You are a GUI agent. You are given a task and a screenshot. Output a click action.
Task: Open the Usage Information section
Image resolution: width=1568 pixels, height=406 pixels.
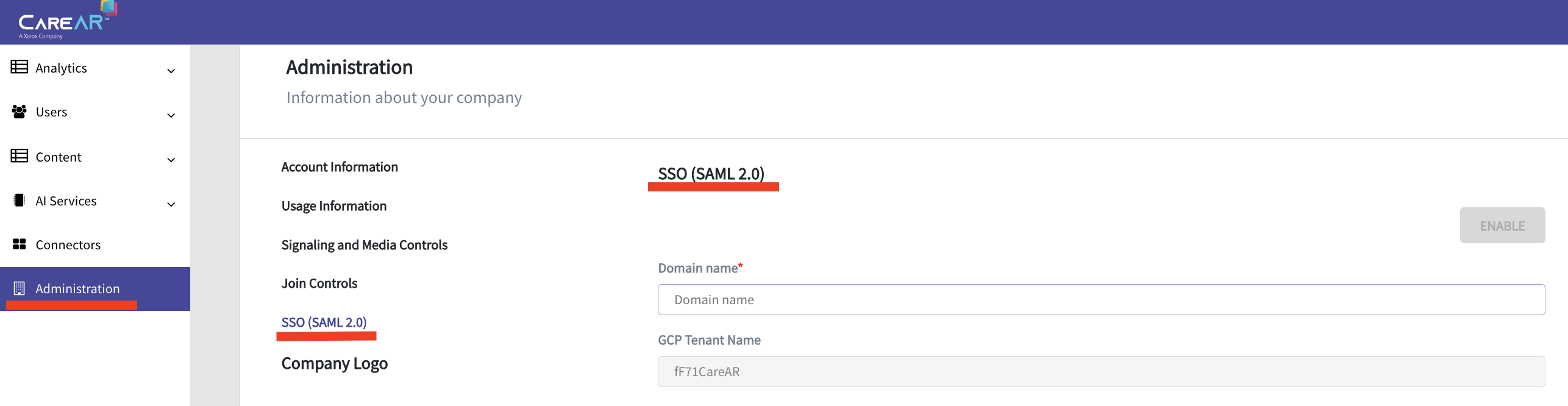point(334,206)
